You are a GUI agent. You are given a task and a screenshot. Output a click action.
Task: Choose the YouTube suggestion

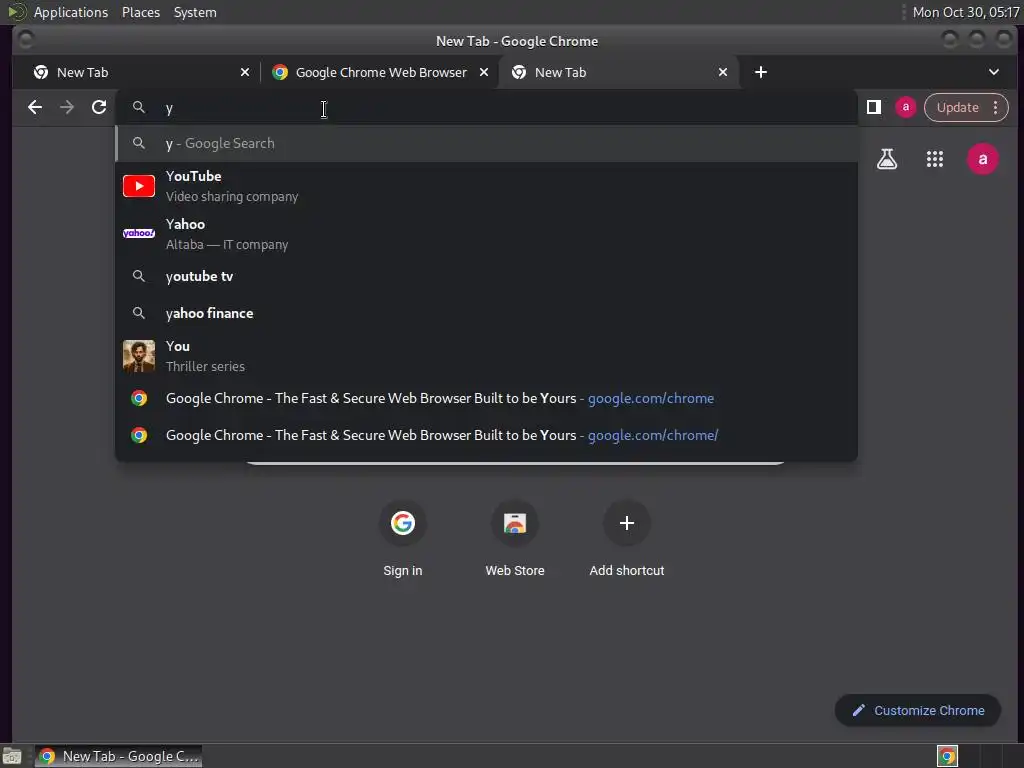pyautogui.click(x=487, y=186)
